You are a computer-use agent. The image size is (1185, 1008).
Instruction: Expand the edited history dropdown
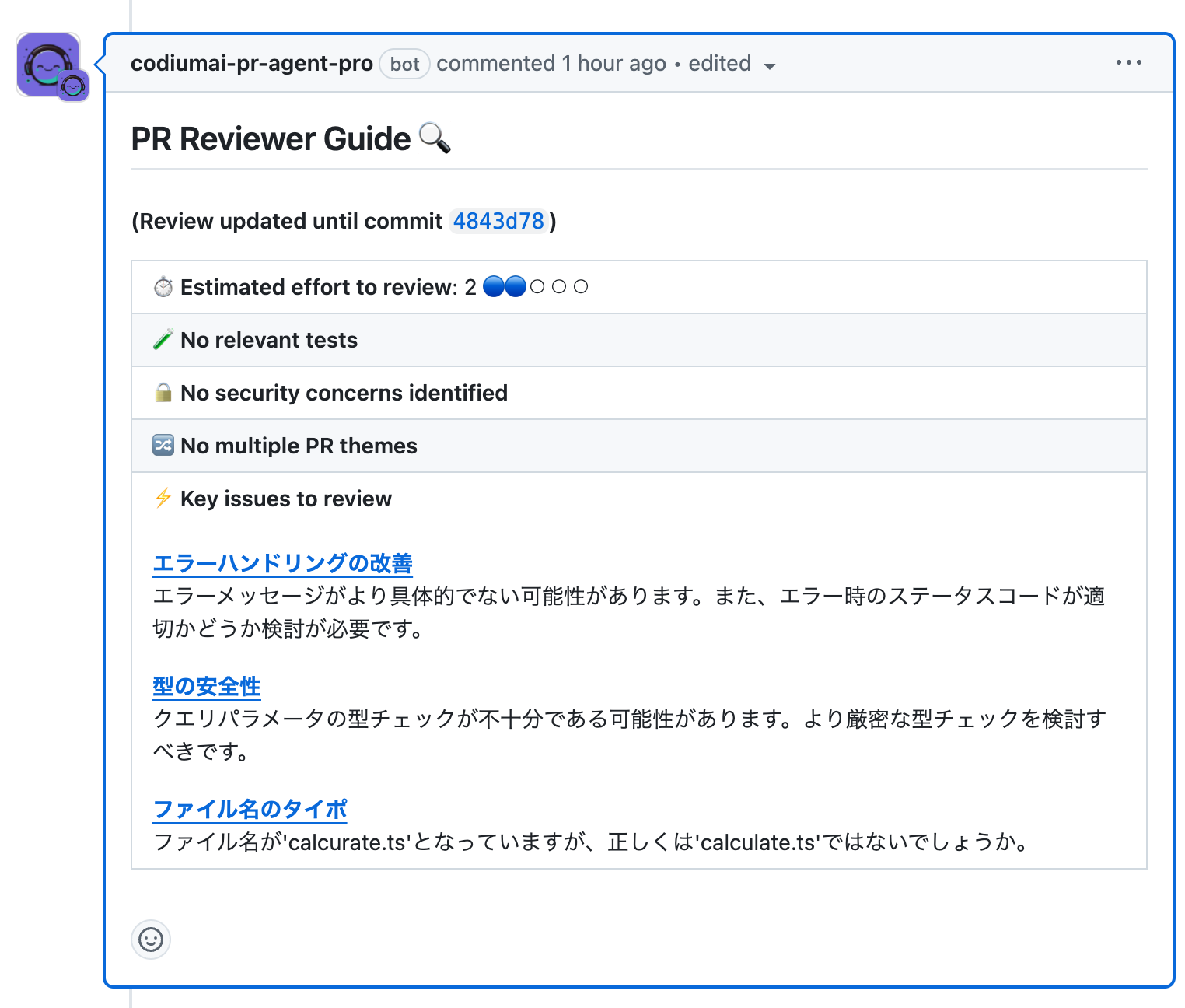click(x=769, y=66)
